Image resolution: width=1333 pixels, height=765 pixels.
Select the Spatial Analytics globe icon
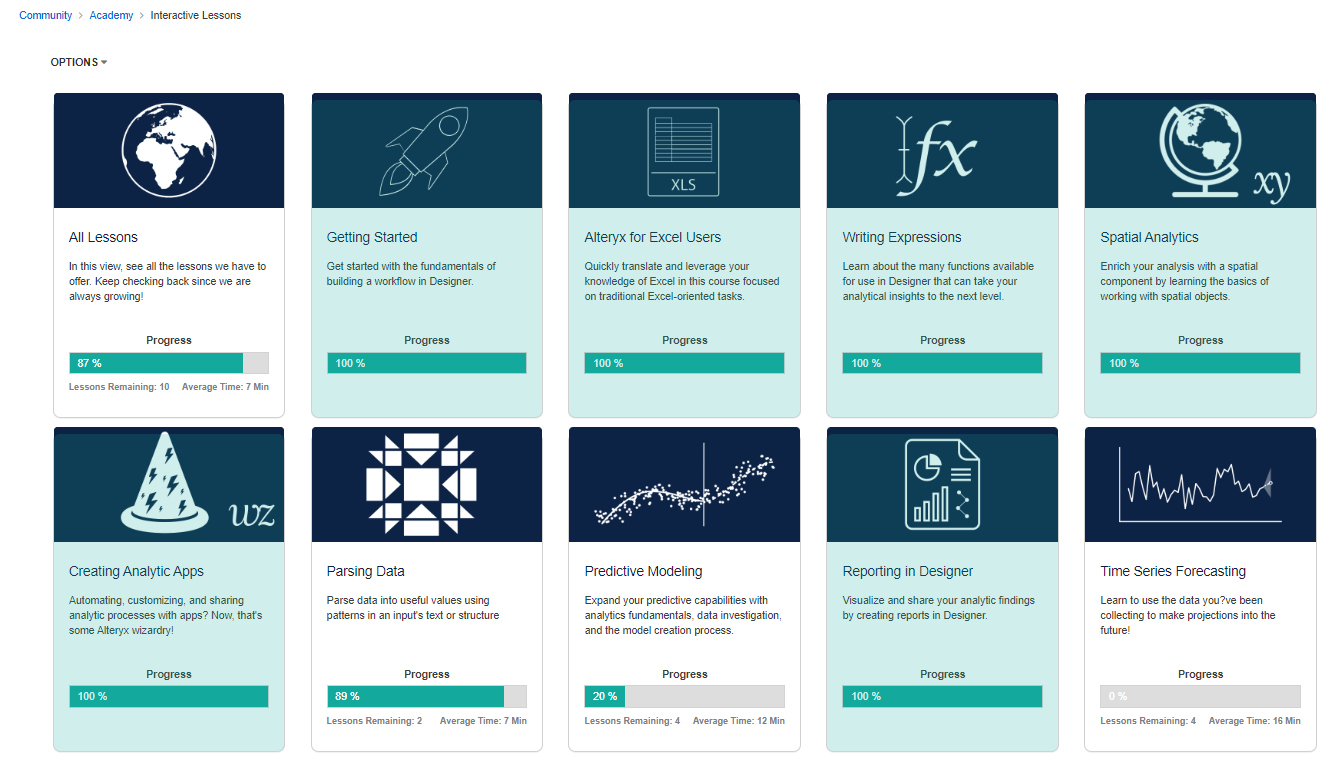(x=1199, y=150)
